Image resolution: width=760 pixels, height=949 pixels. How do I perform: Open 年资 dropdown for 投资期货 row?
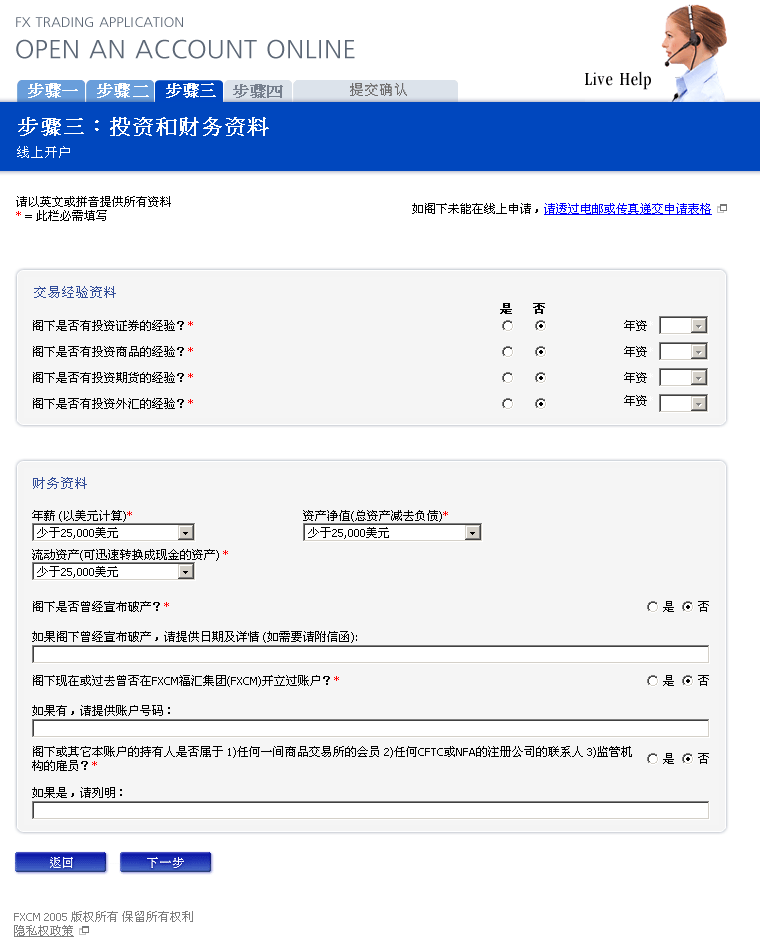pyautogui.click(x=698, y=377)
